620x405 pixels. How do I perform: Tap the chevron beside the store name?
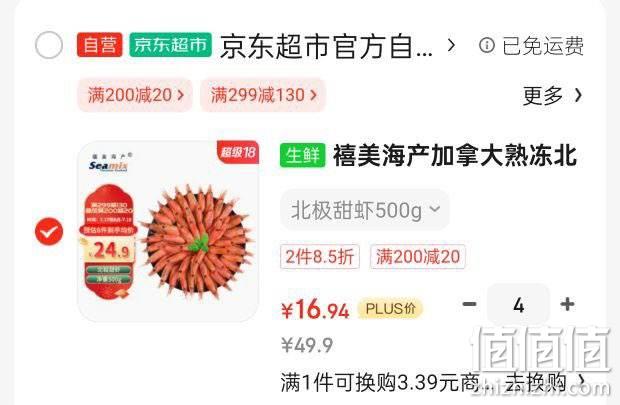tap(451, 46)
